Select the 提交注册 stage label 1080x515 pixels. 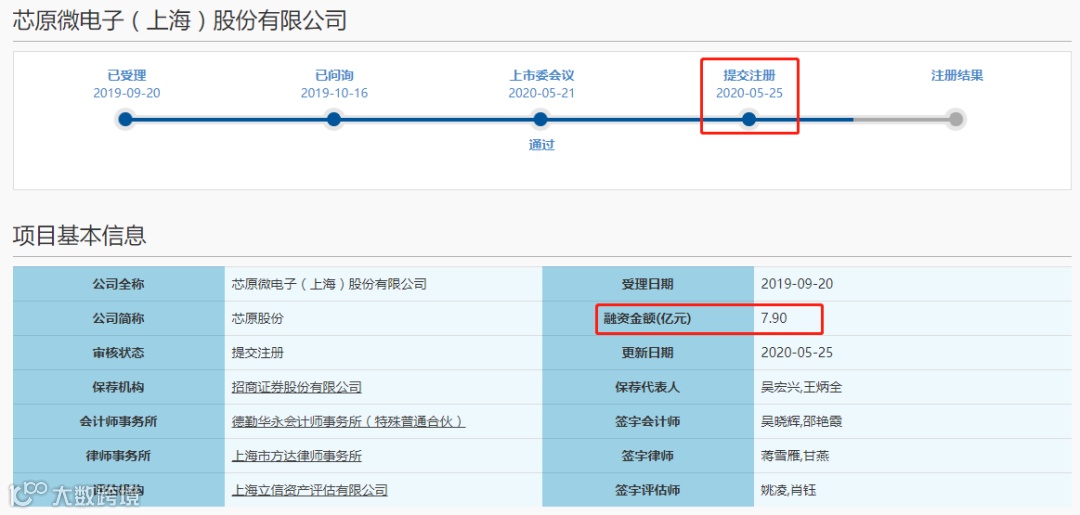coord(749,76)
